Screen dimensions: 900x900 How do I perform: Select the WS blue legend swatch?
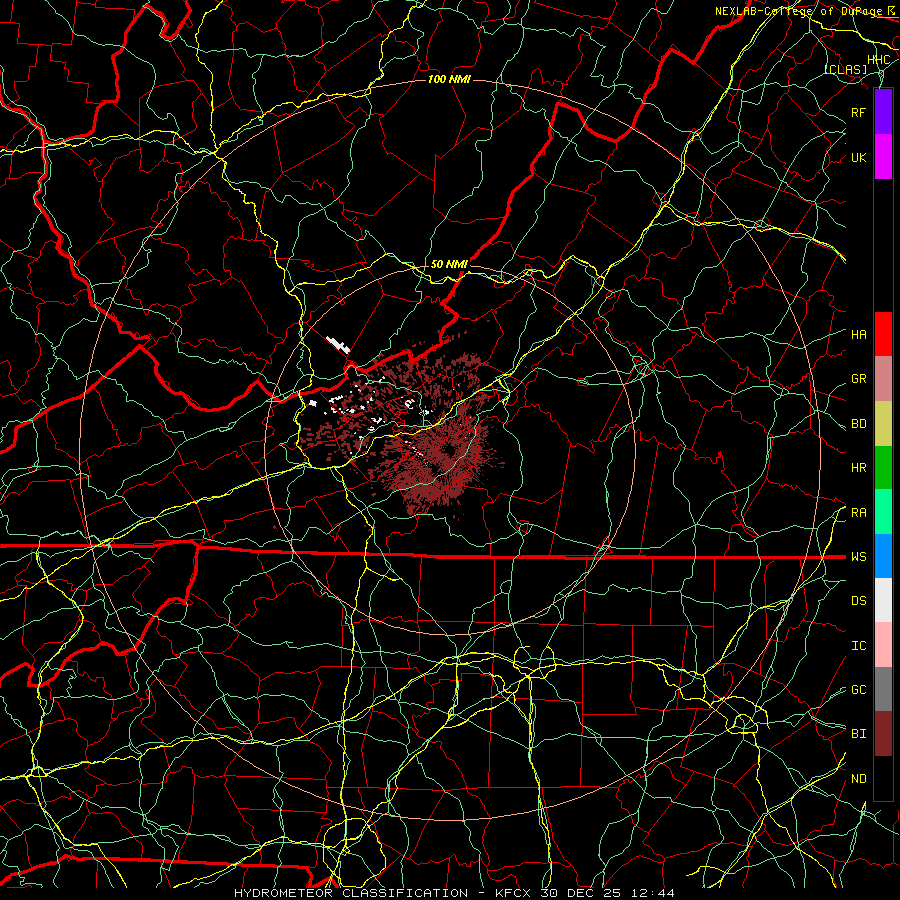883,556
